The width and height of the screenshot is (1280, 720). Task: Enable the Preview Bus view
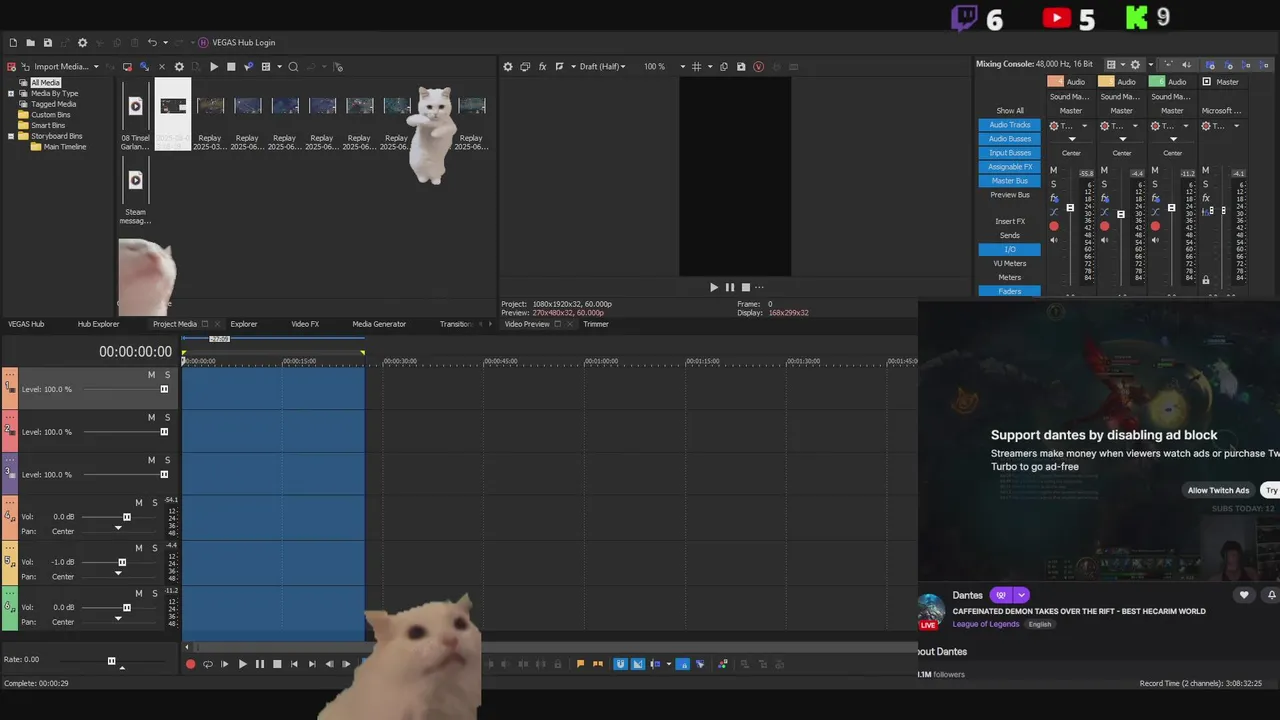click(x=1009, y=195)
